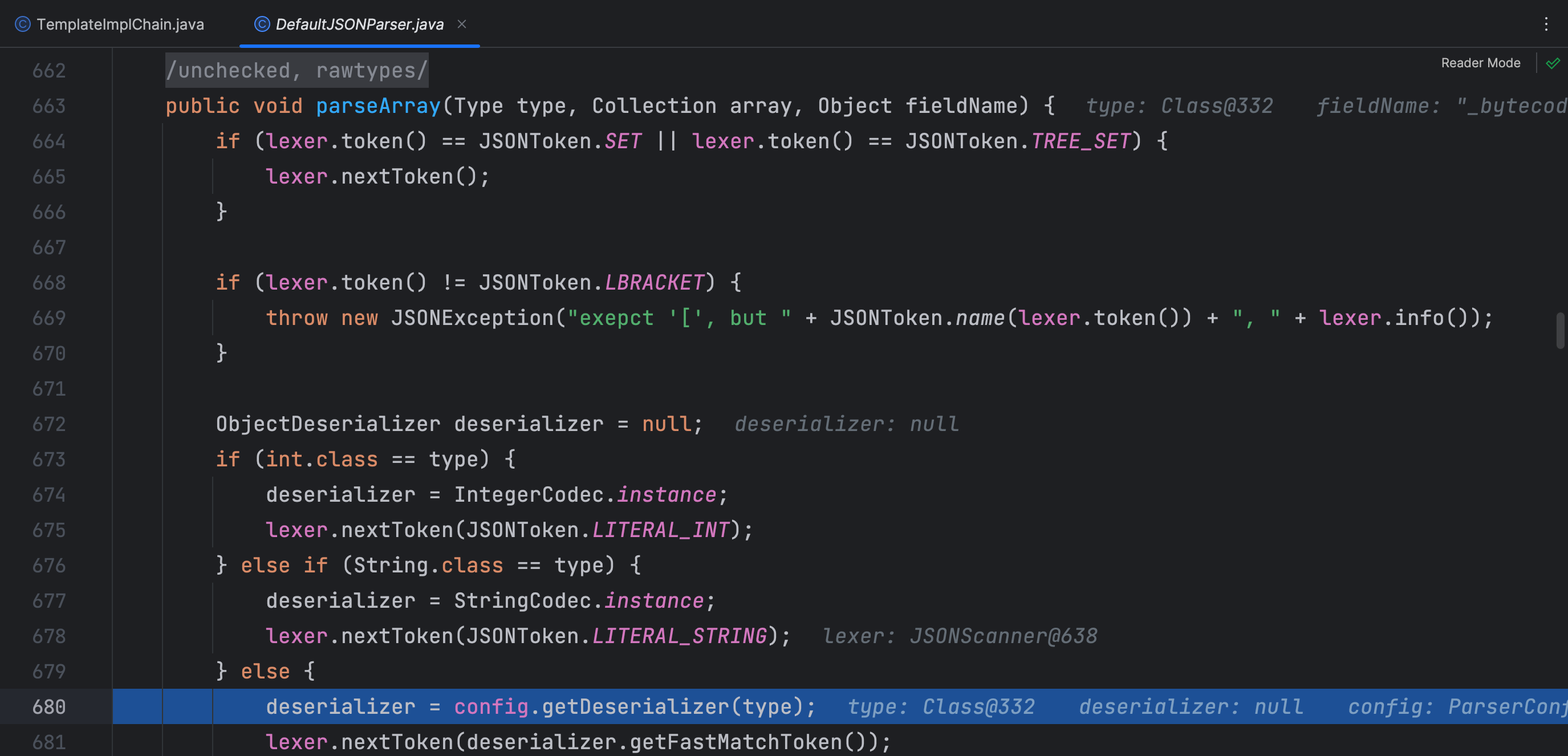Viewport: 1568px width, 756px height.
Task: Click the inline hint 'lexer: JSONScanner@638'
Action: point(960,636)
